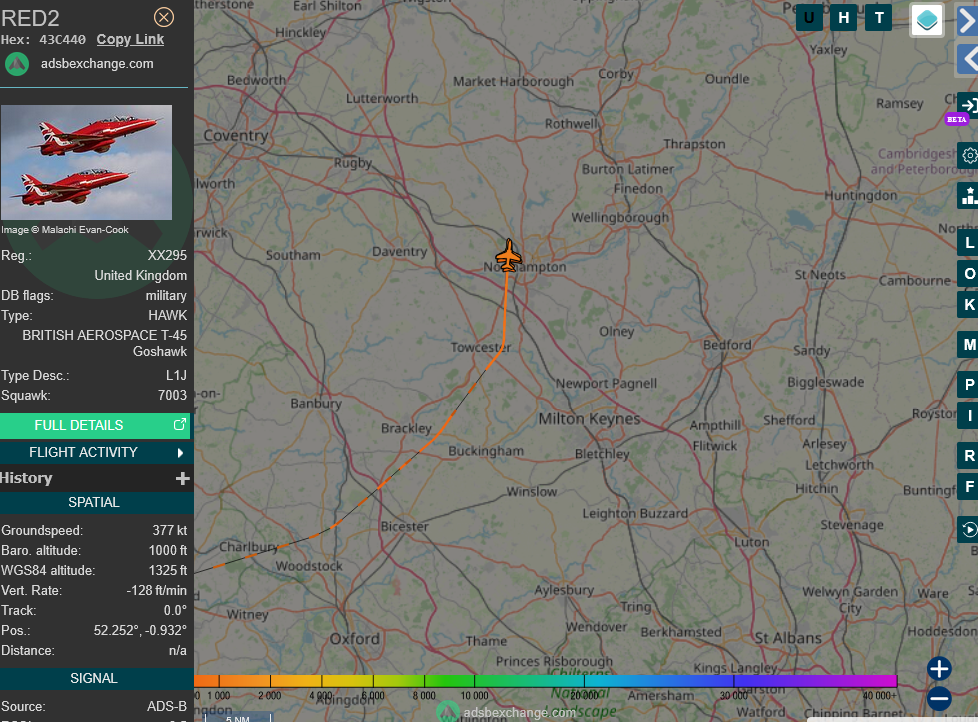Screen dimensions: 978x722
Task: Zoom out the map with minus button
Action: [x=939, y=698]
